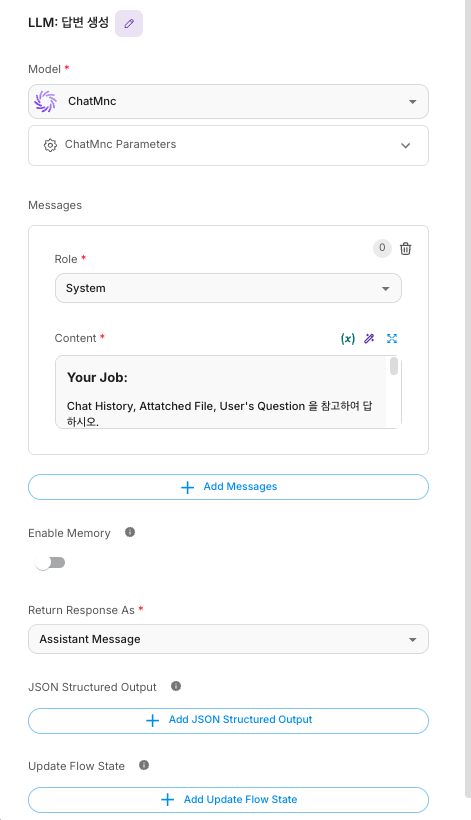Click the Content box vertical scrollbar
The width and height of the screenshot is (471, 820).
394,366
